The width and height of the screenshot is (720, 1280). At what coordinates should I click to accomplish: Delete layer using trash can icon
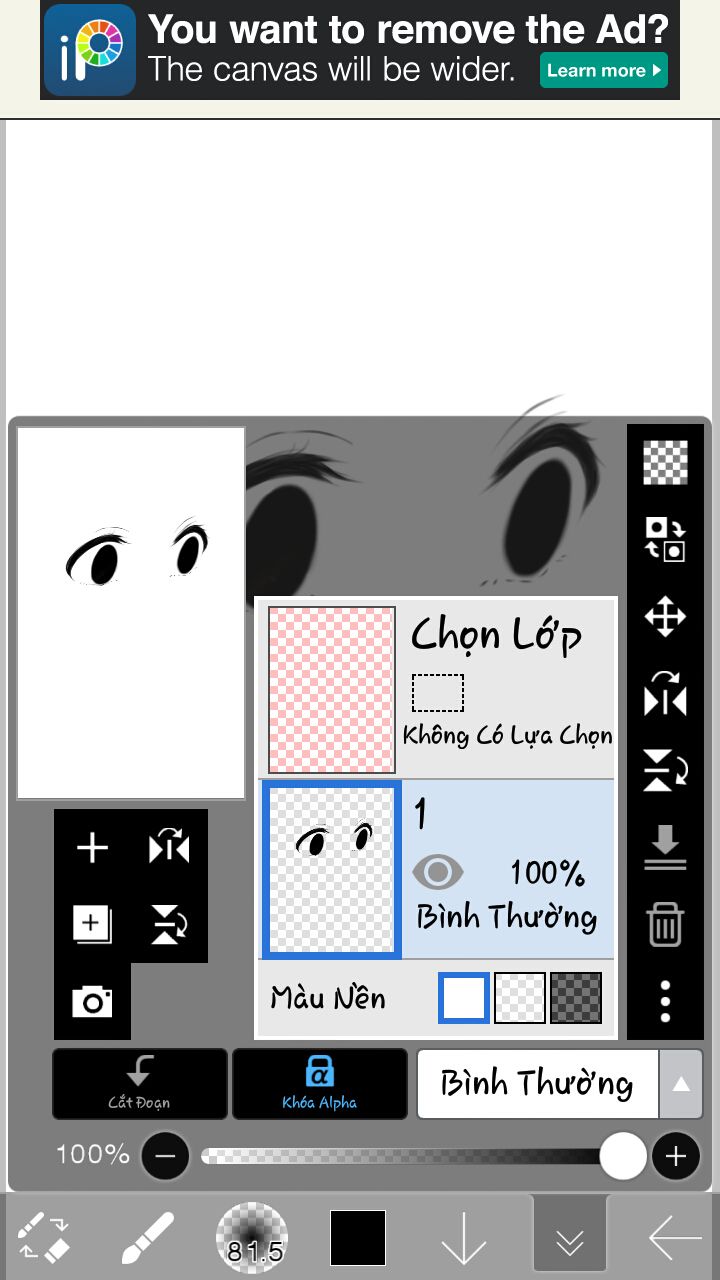pyautogui.click(x=665, y=924)
